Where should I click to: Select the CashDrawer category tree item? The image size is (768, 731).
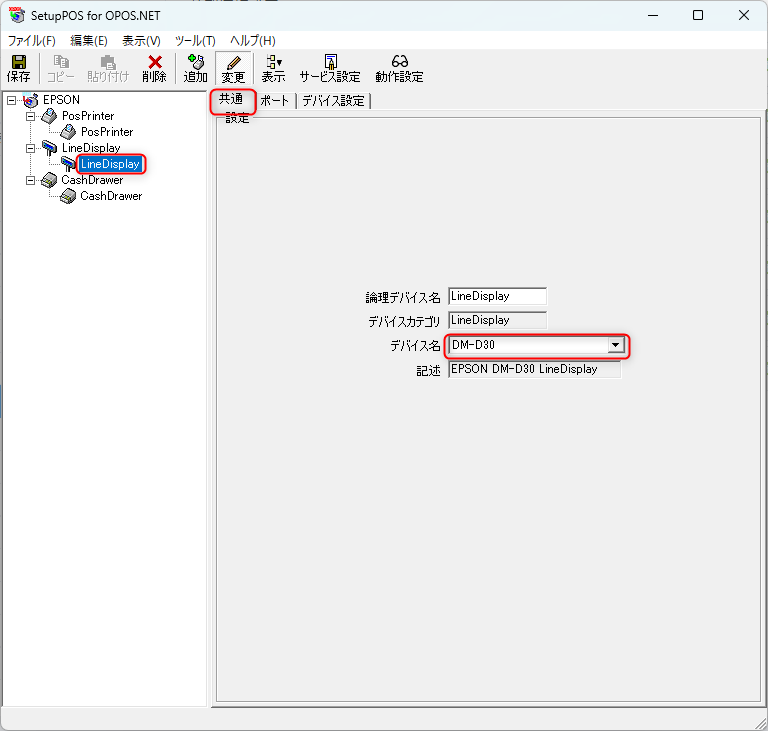pos(92,180)
